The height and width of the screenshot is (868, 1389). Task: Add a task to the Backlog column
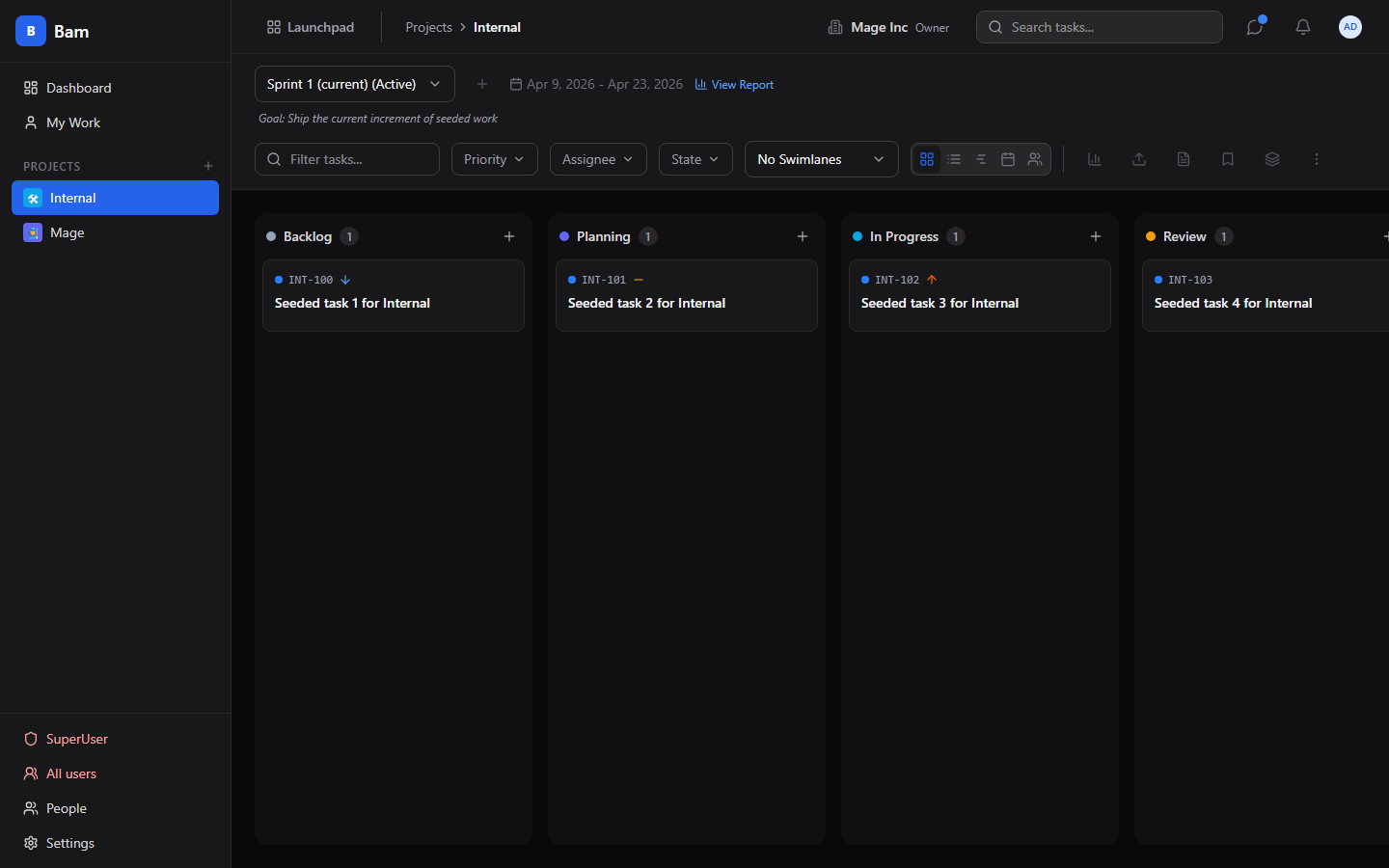pyautogui.click(x=509, y=236)
